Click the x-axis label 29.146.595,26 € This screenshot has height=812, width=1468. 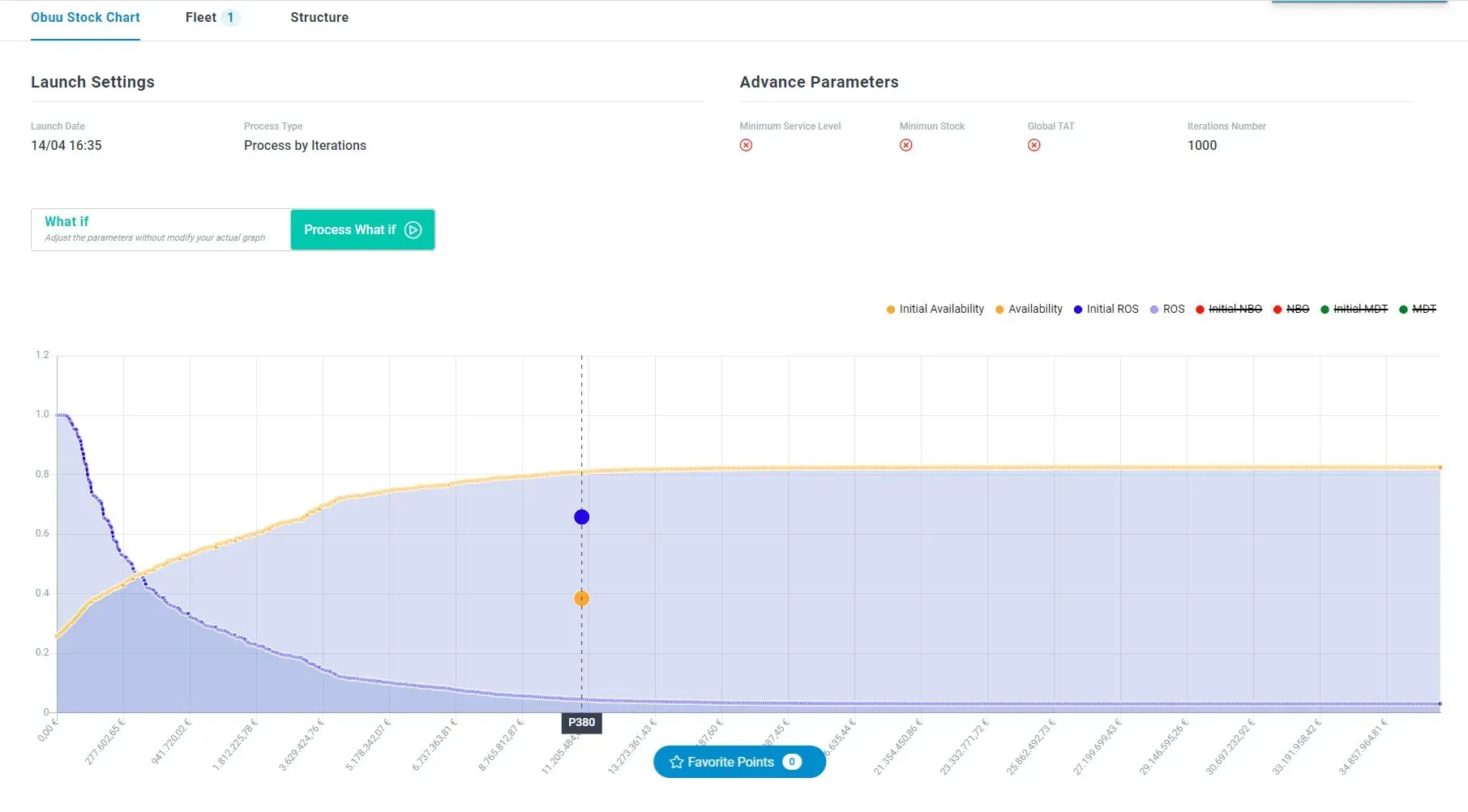tap(1164, 746)
